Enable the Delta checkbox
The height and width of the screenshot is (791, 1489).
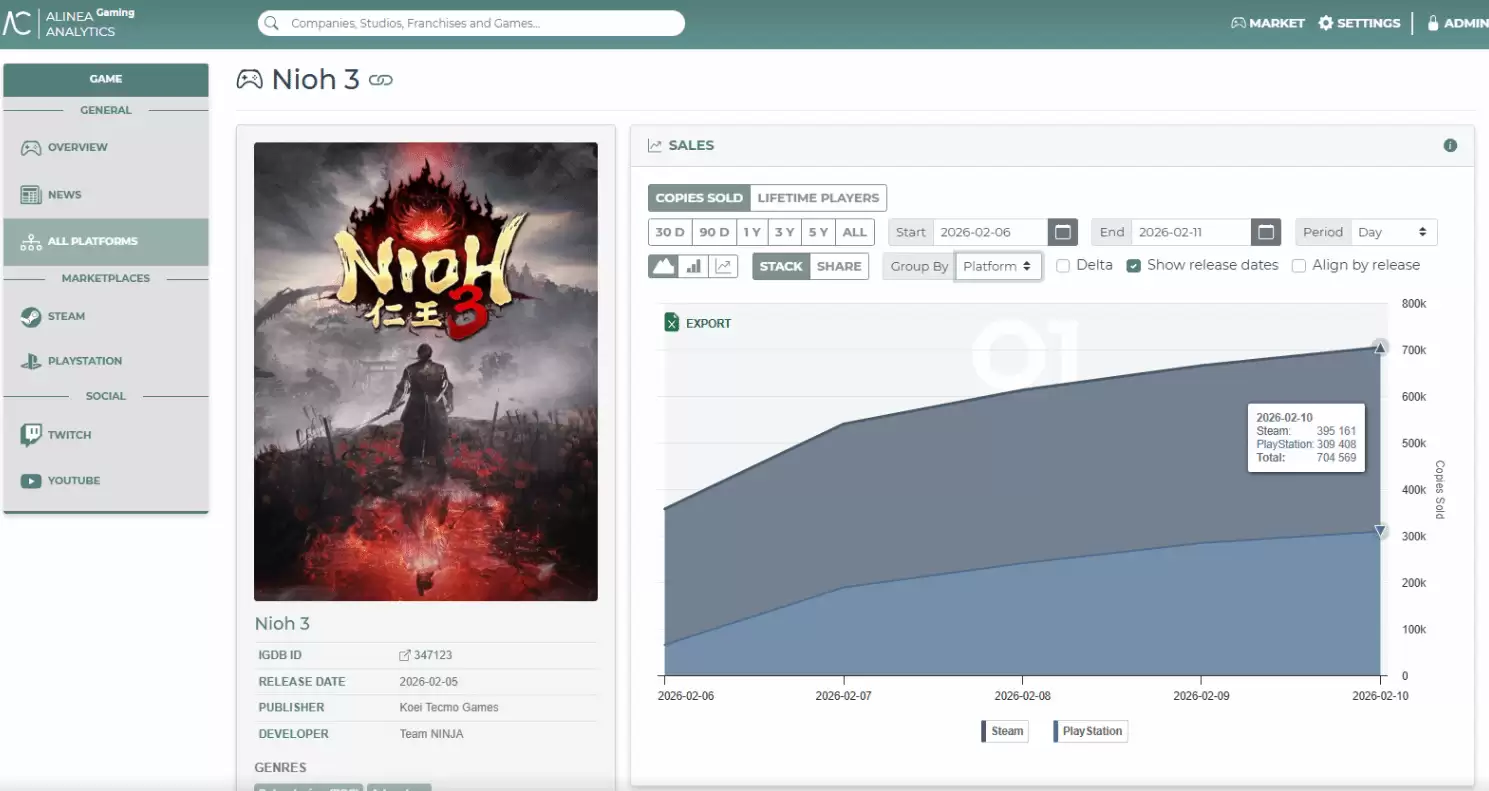[1063, 266]
